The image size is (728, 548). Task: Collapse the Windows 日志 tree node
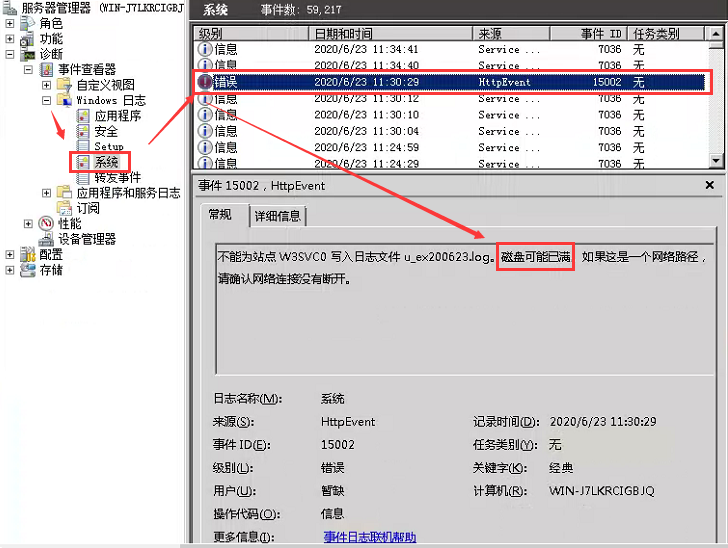[x=46, y=101]
